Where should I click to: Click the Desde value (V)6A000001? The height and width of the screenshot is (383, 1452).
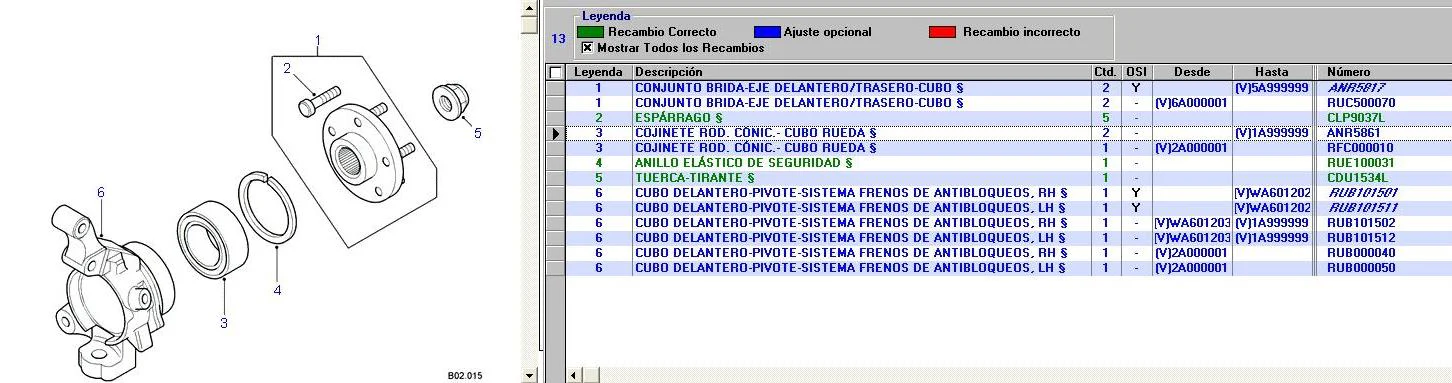point(1190,103)
